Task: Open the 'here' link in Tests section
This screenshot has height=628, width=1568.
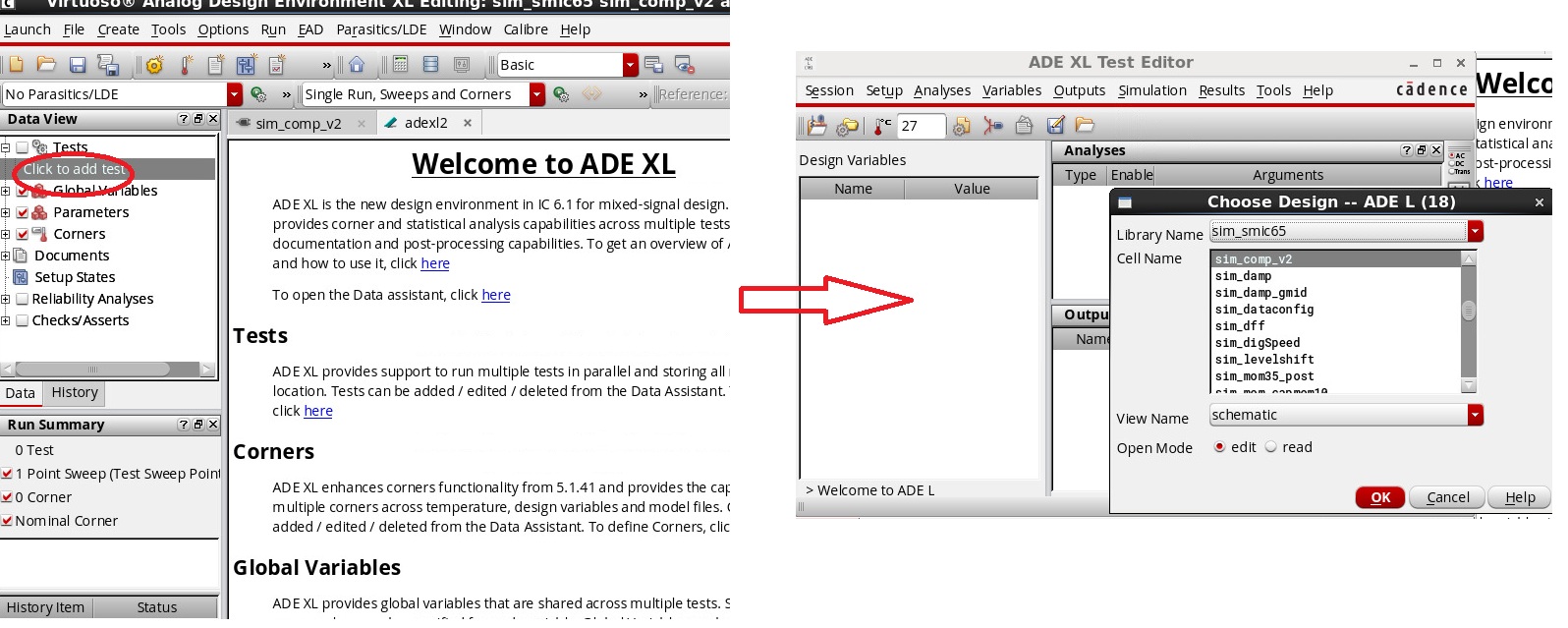Action: (x=318, y=411)
